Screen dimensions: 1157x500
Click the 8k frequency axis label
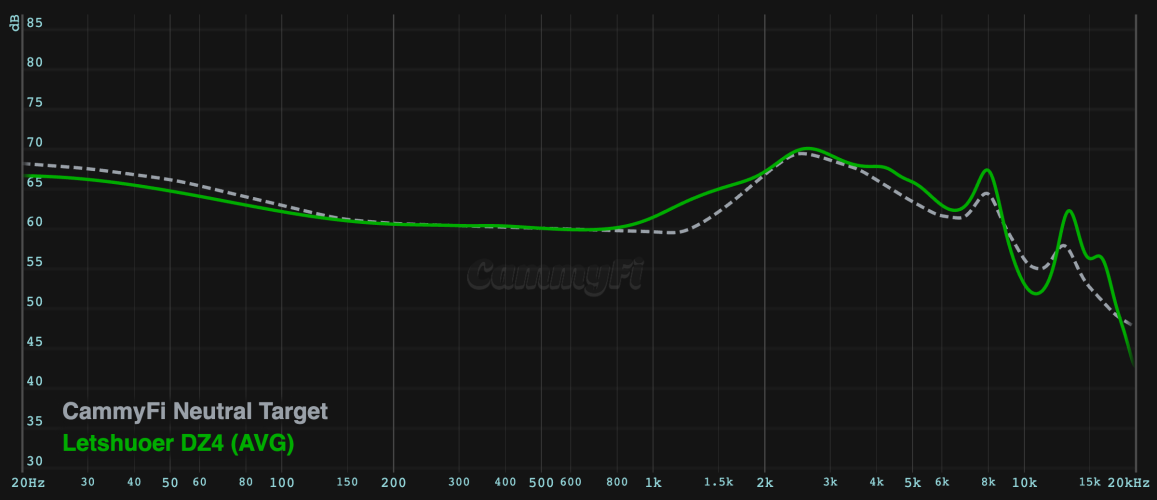(x=988, y=482)
